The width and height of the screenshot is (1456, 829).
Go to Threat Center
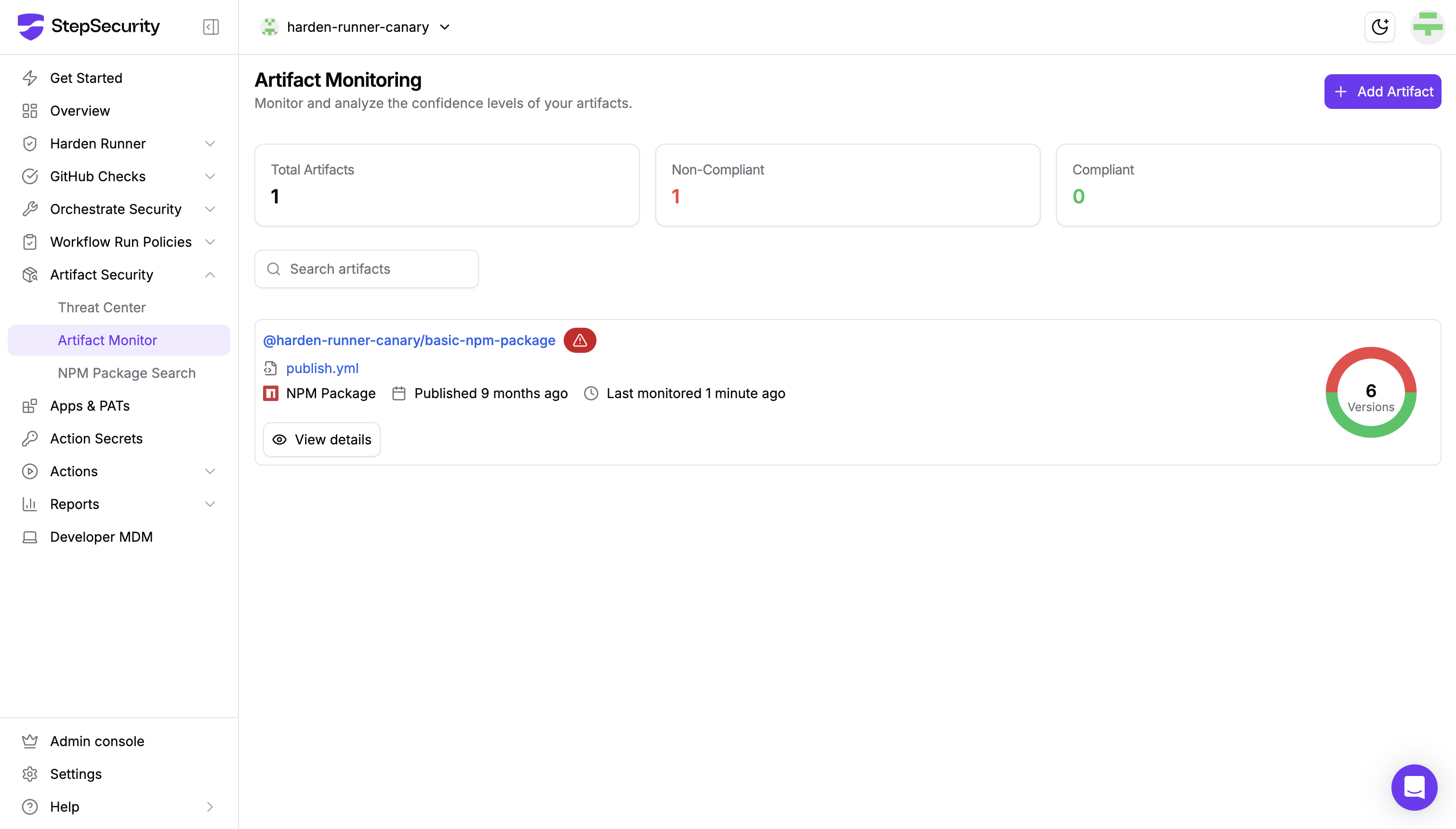point(102,308)
